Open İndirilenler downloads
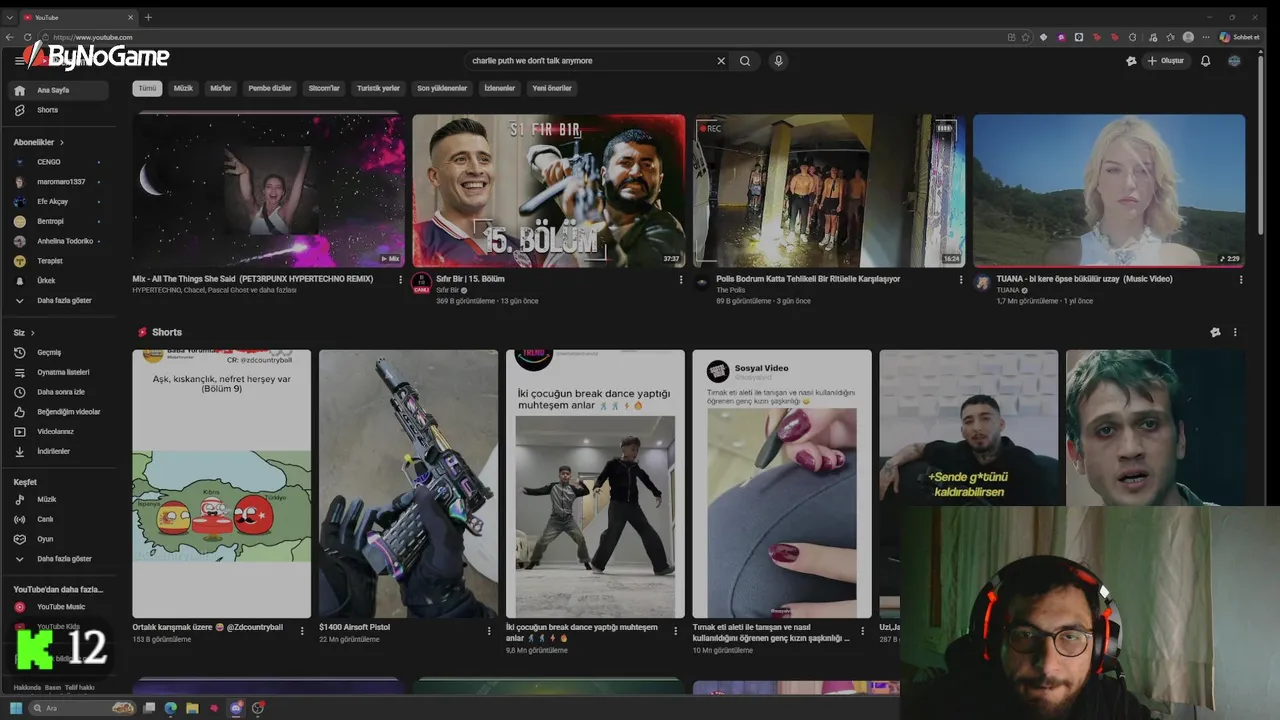The height and width of the screenshot is (720, 1280). (58, 452)
